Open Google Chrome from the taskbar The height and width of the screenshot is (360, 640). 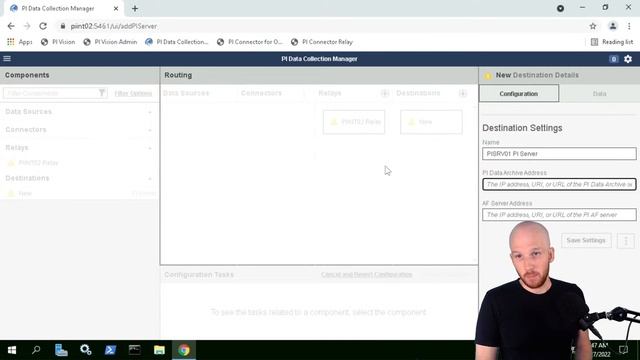(184, 350)
